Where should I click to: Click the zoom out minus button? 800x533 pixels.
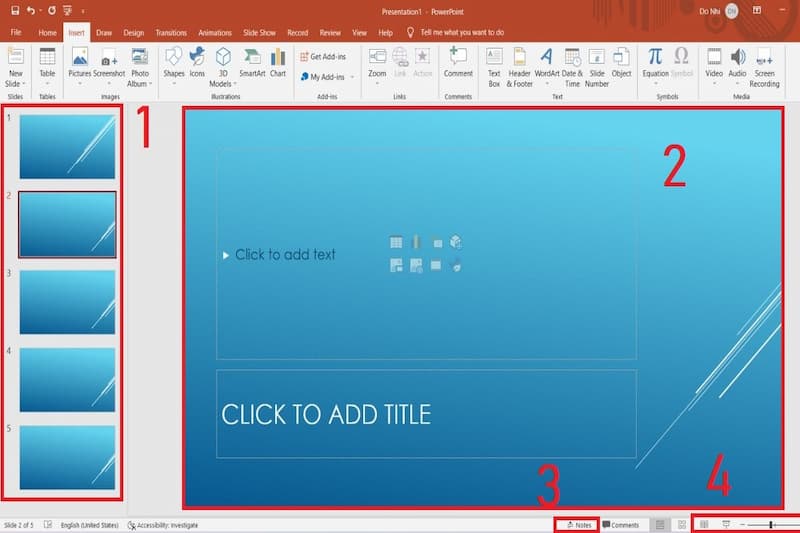coord(742,524)
